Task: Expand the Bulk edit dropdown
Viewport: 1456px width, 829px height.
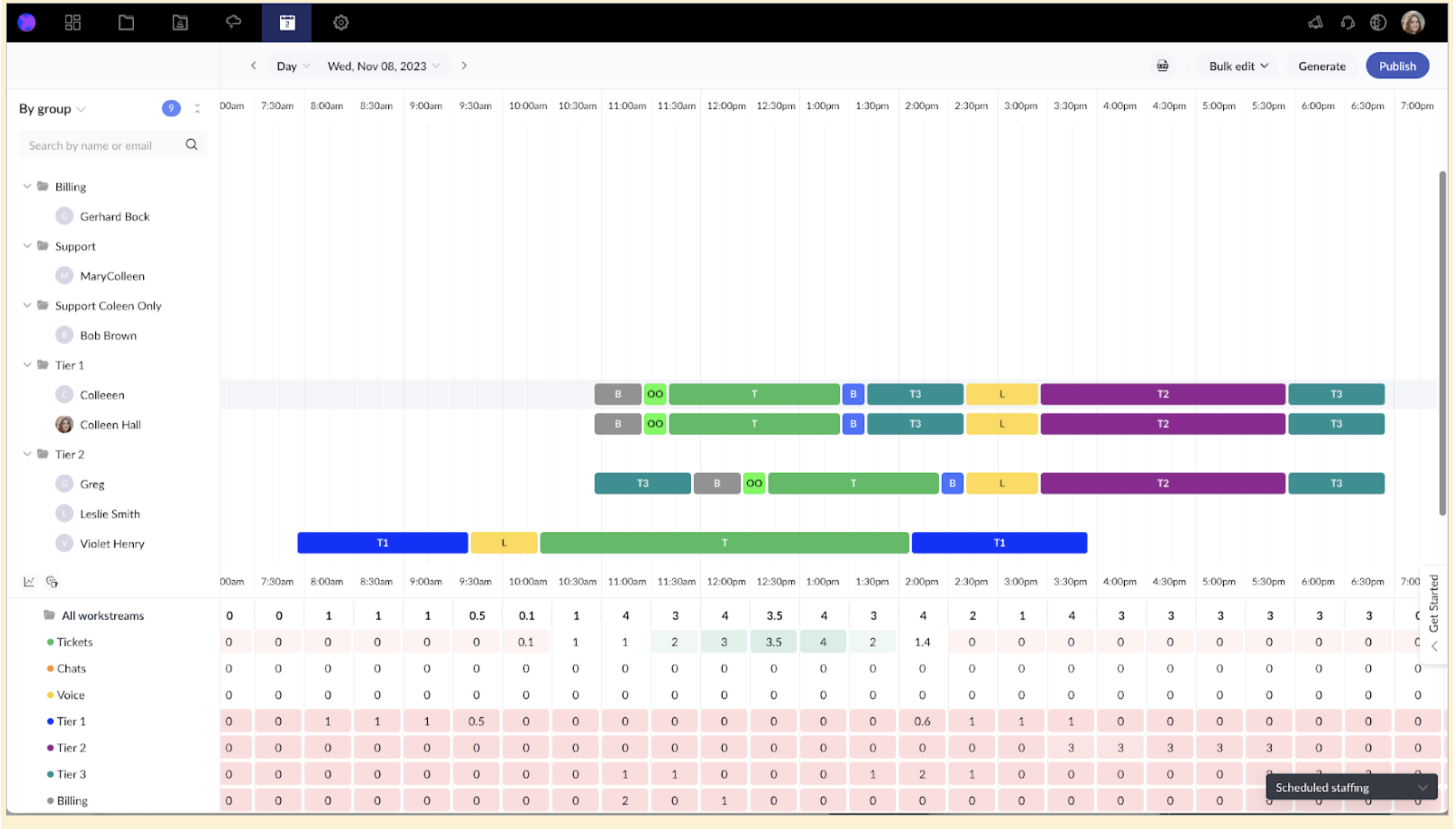Action: point(1237,66)
